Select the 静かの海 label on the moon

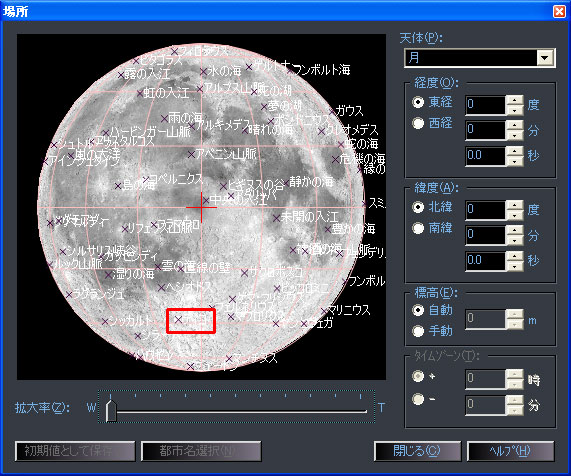coord(311,181)
